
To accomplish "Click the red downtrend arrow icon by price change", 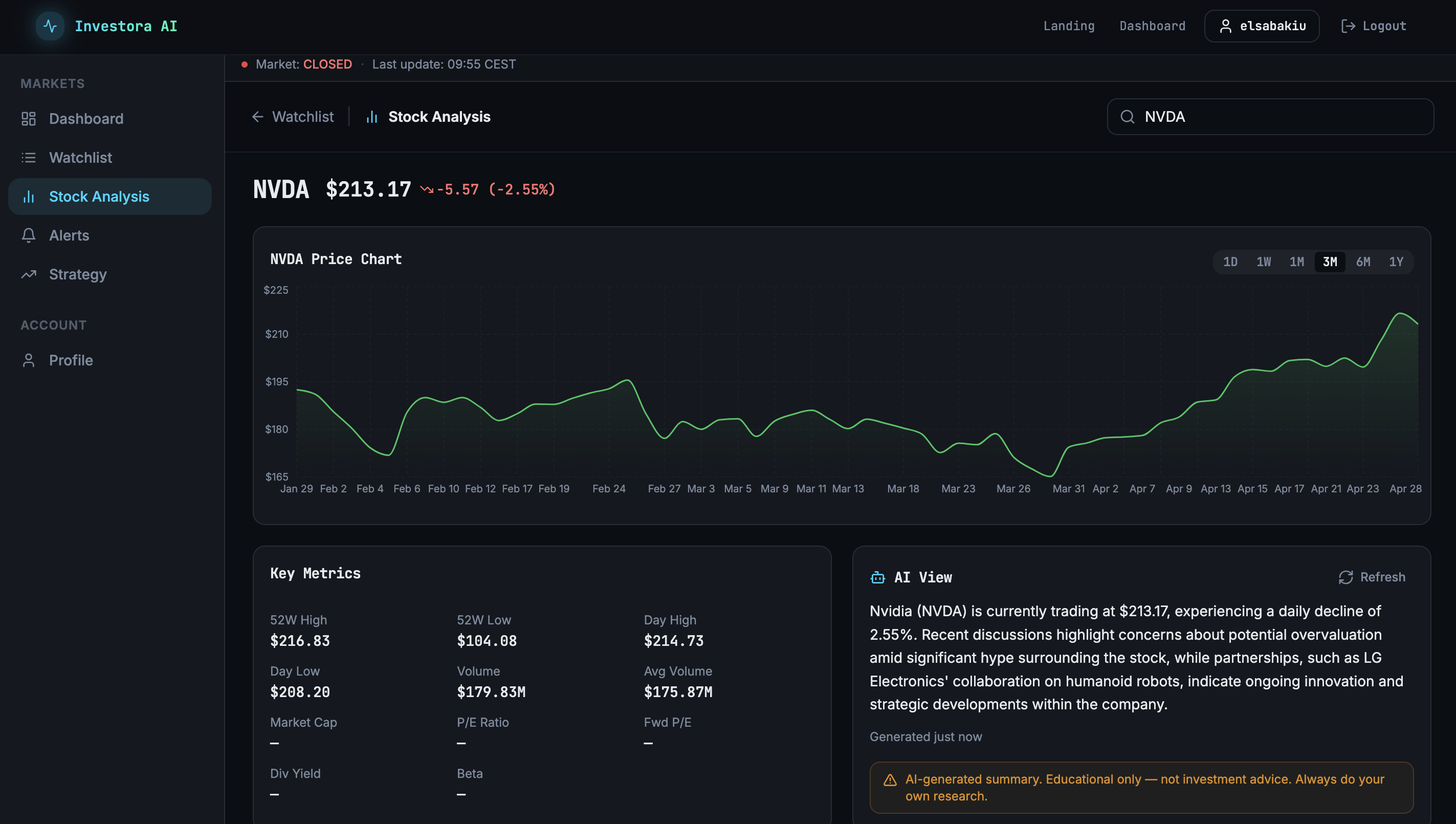I will [427, 189].
